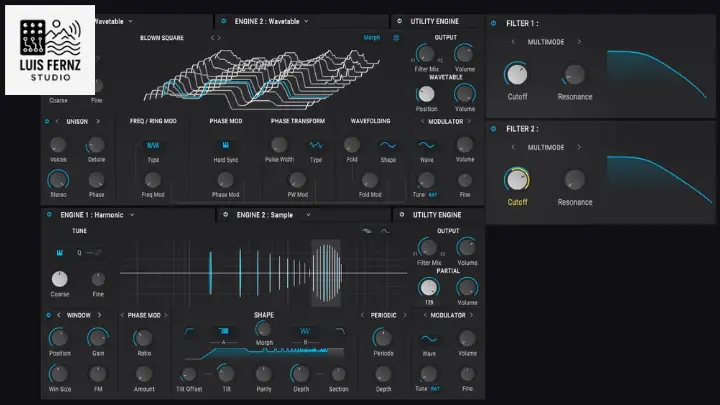Click previous filter type arrow in FILTER 2

(513, 147)
